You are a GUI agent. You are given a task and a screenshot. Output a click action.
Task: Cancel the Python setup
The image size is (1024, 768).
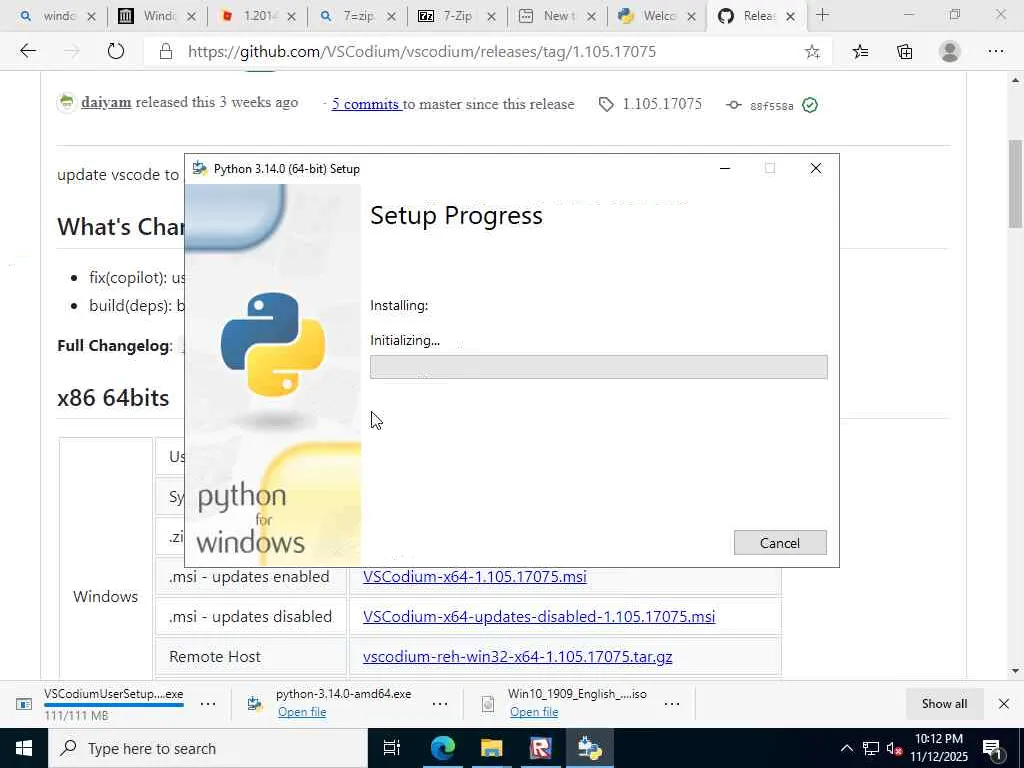(x=780, y=543)
